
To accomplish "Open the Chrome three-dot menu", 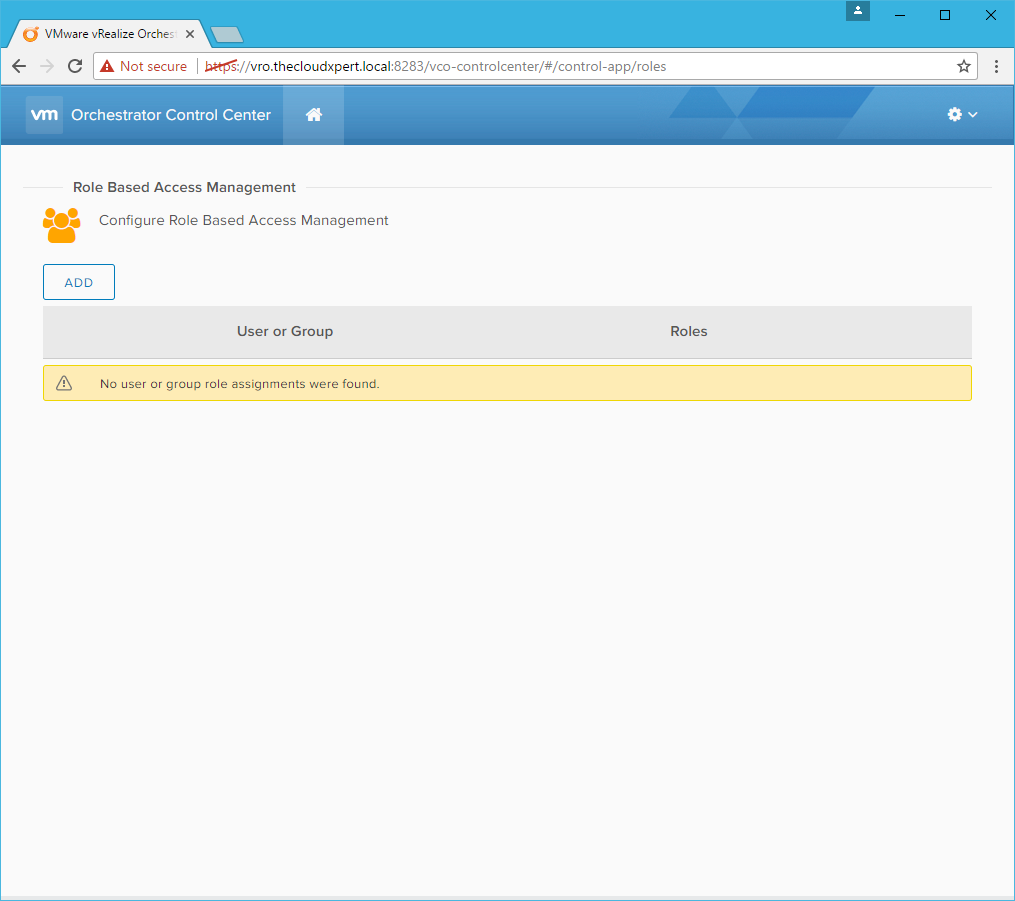I will [996, 66].
